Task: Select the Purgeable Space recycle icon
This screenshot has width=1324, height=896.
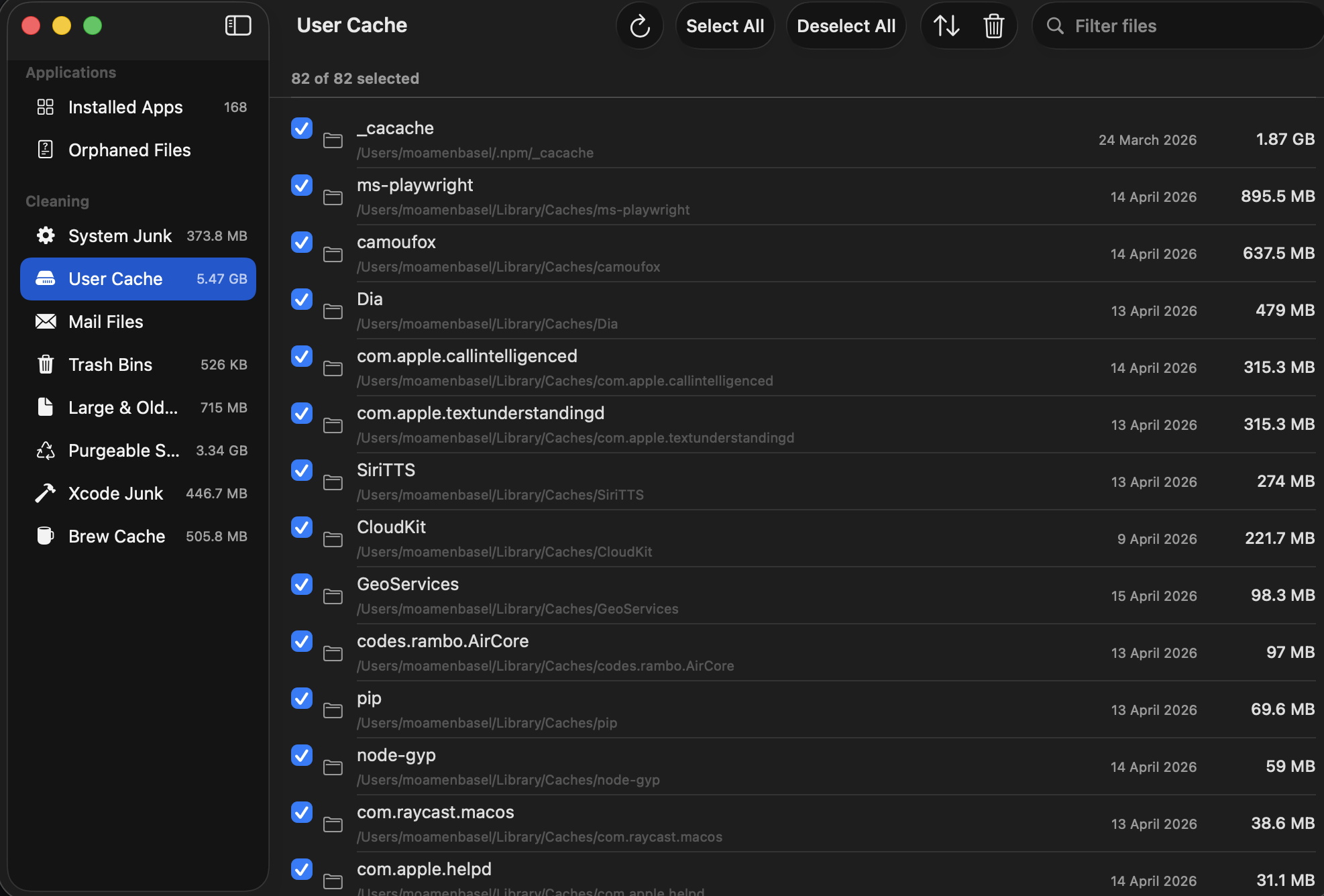Action: [45, 450]
